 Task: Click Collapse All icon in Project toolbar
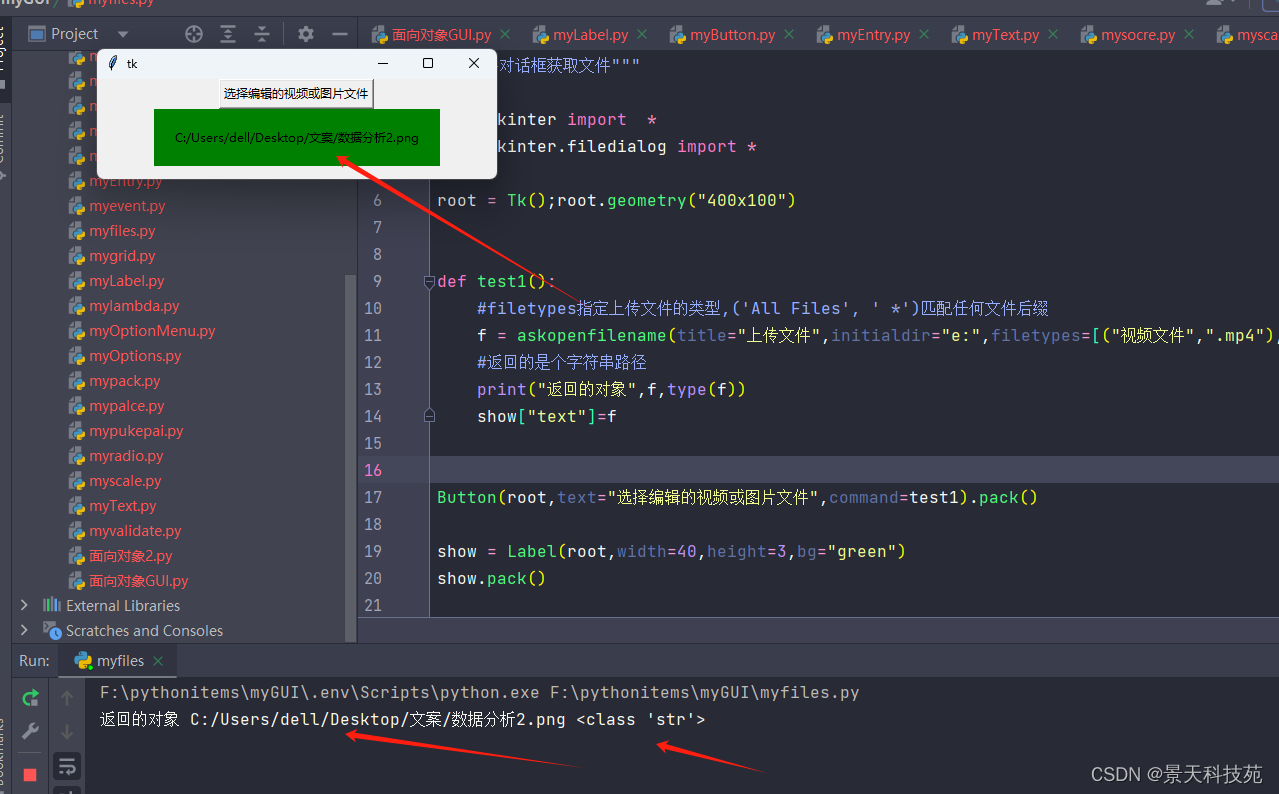[x=262, y=34]
